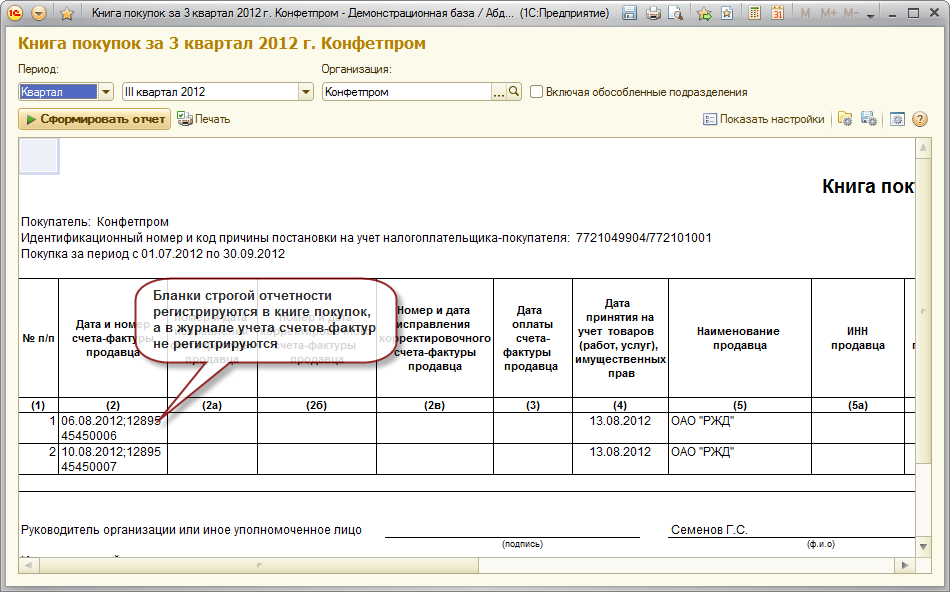Click the horizontal scrollbar left arrow
The height and width of the screenshot is (592, 950).
27,565
